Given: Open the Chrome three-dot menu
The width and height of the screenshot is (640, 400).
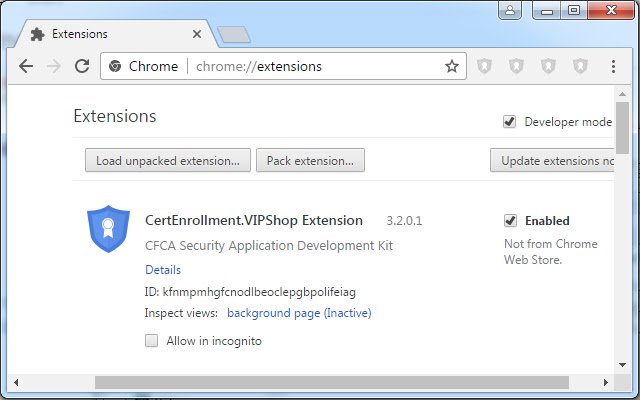Looking at the screenshot, I should [x=613, y=66].
